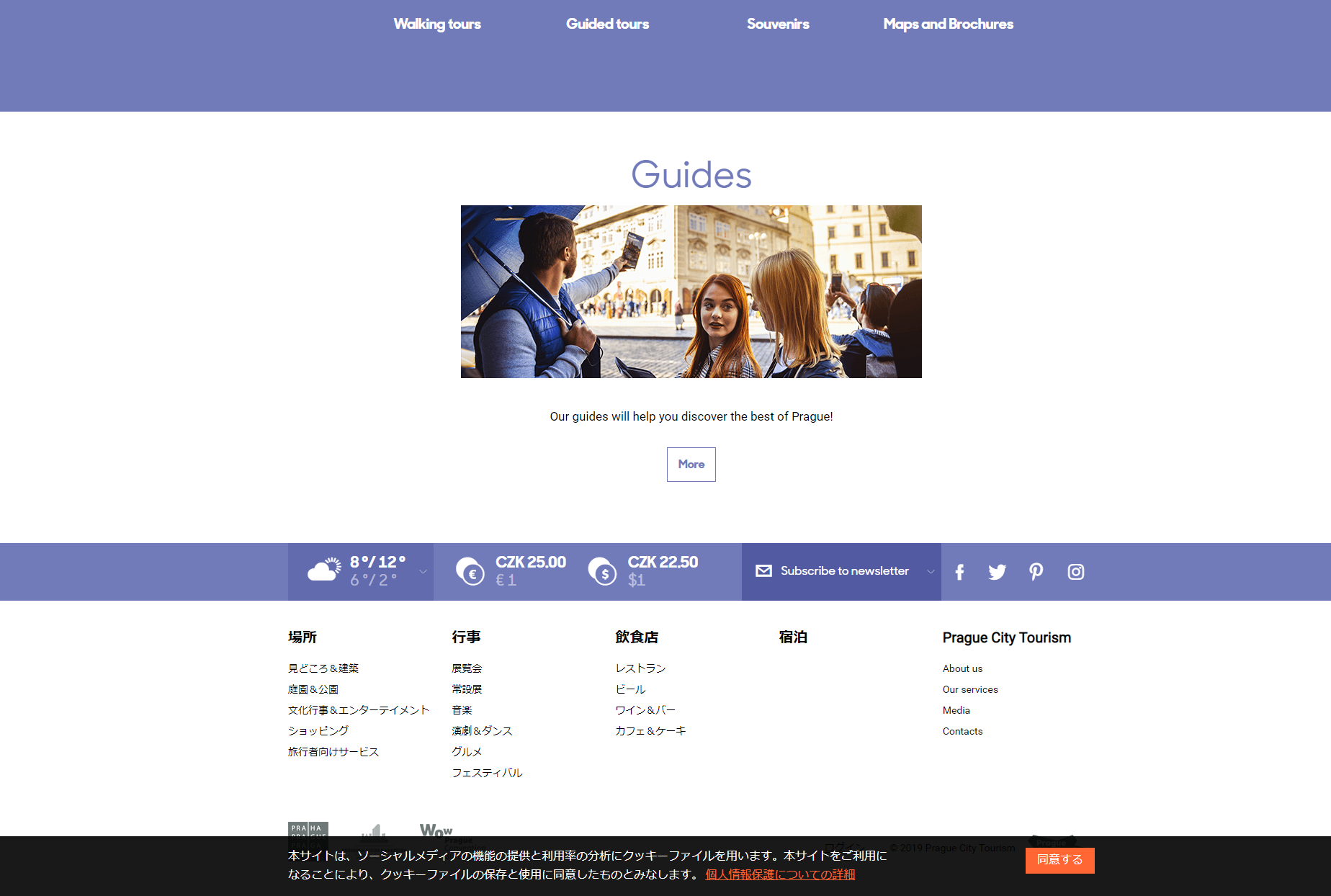The width and height of the screenshot is (1331, 896).
Task: Click the Guides tour photo
Action: pyautogui.click(x=691, y=292)
